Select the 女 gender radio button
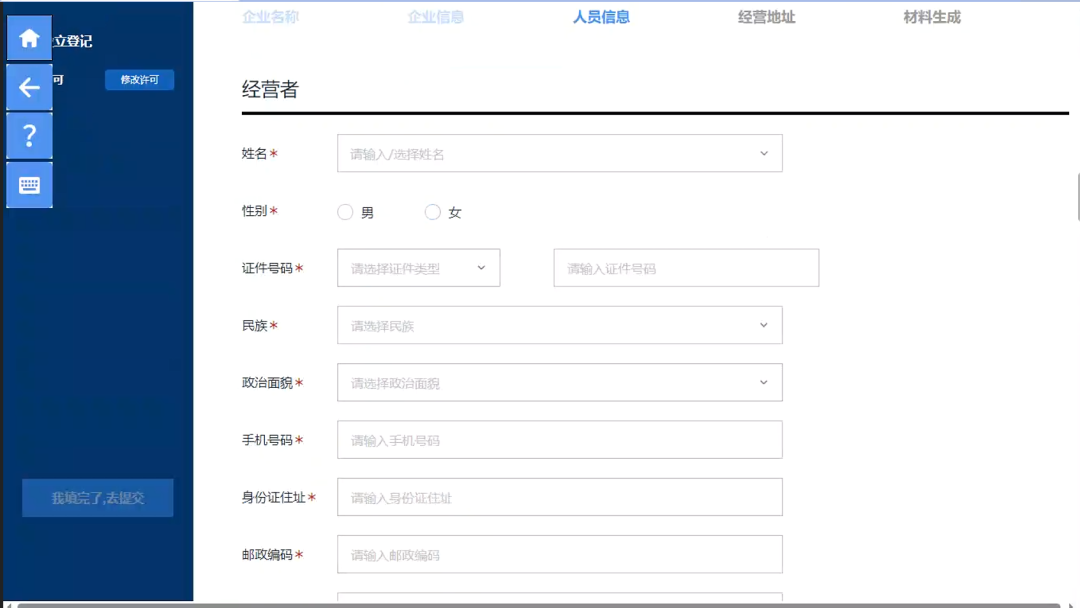The width and height of the screenshot is (1080, 608). tap(432, 211)
